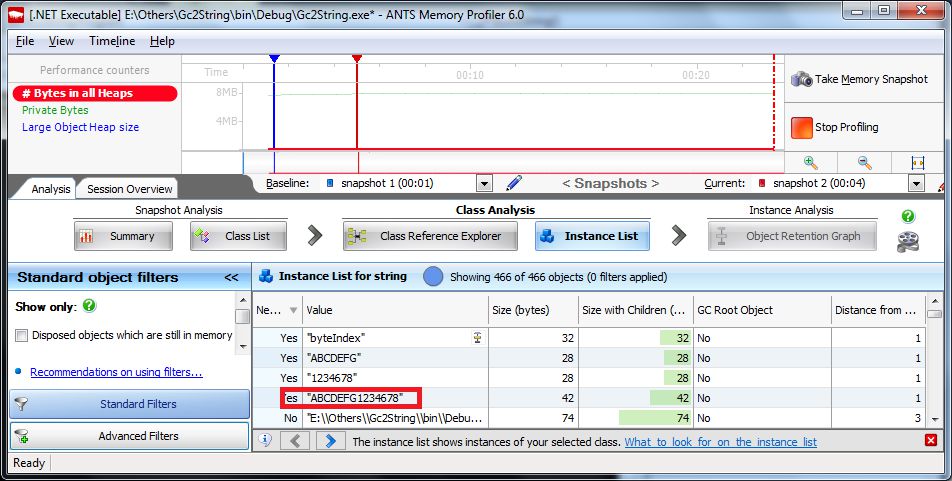Click the Standard Filters button
The height and width of the screenshot is (481, 952).
(129, 404)
